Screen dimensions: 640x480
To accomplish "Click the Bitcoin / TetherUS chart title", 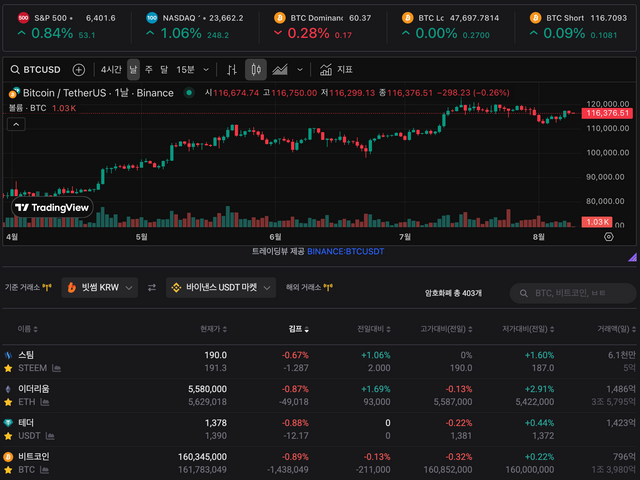I will click(x=98, y=93).
